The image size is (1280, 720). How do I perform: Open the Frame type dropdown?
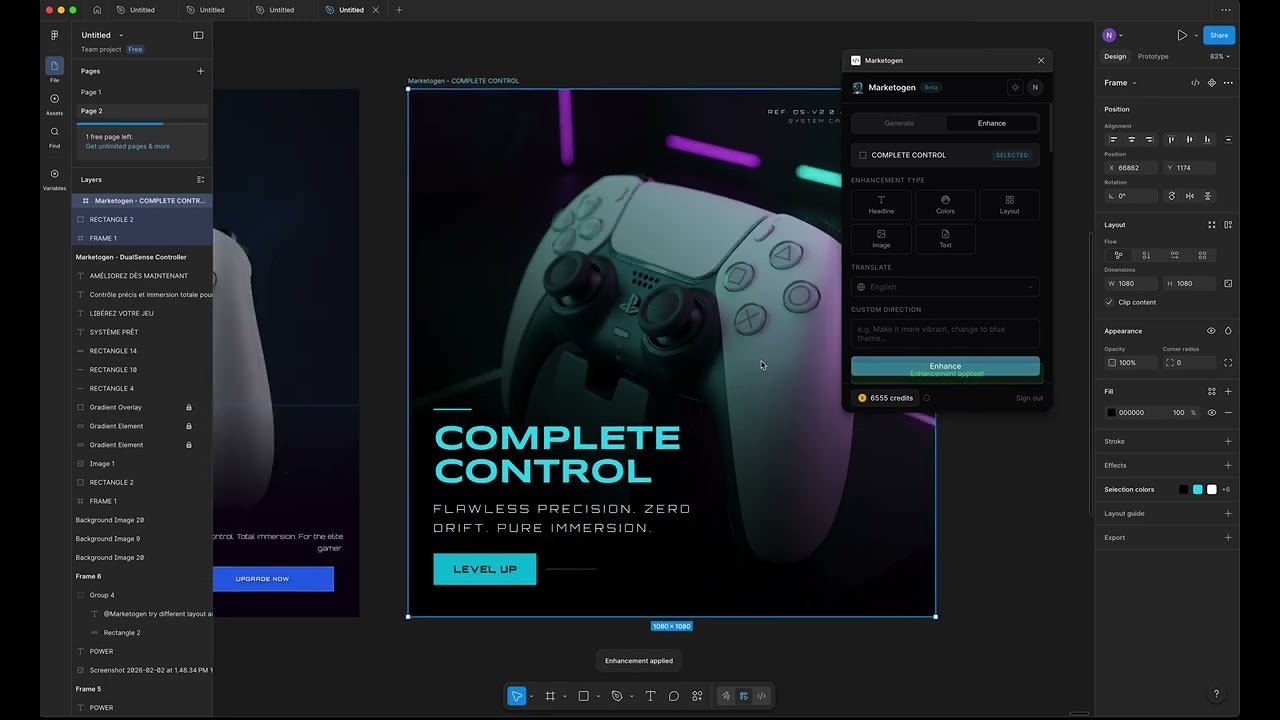pos(1120,83)
